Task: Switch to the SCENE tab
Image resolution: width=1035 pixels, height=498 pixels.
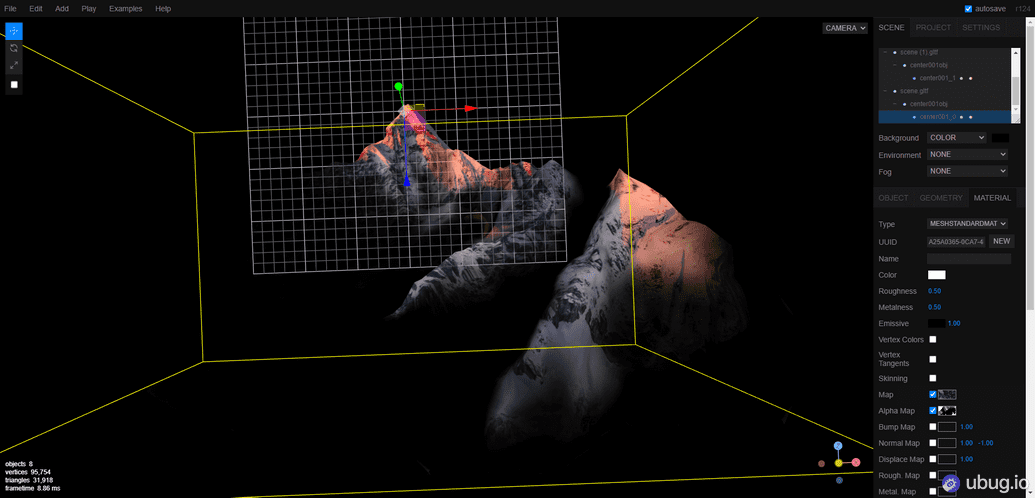Action: [x=891, y=28]
